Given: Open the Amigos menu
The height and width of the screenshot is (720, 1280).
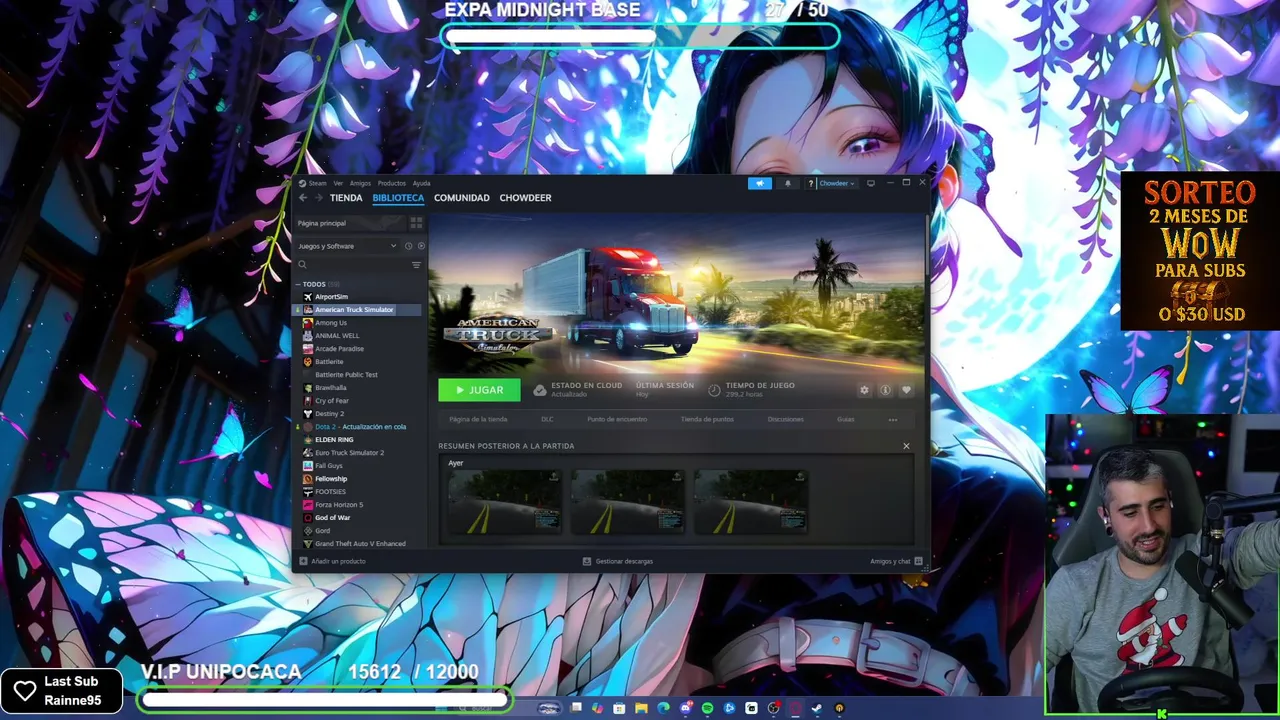Looking at the screenshot, I should [360, 183].
